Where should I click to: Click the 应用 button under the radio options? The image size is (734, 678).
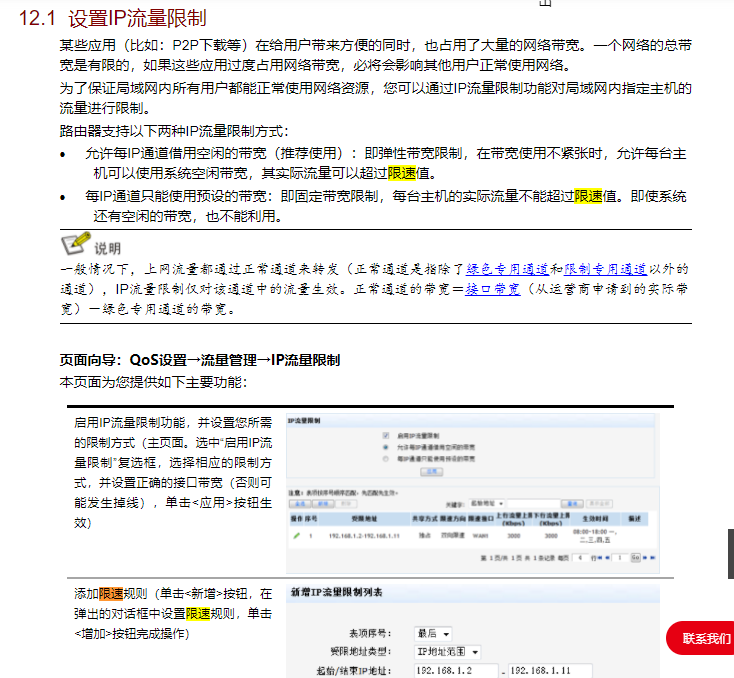click(x=432, y=472)
